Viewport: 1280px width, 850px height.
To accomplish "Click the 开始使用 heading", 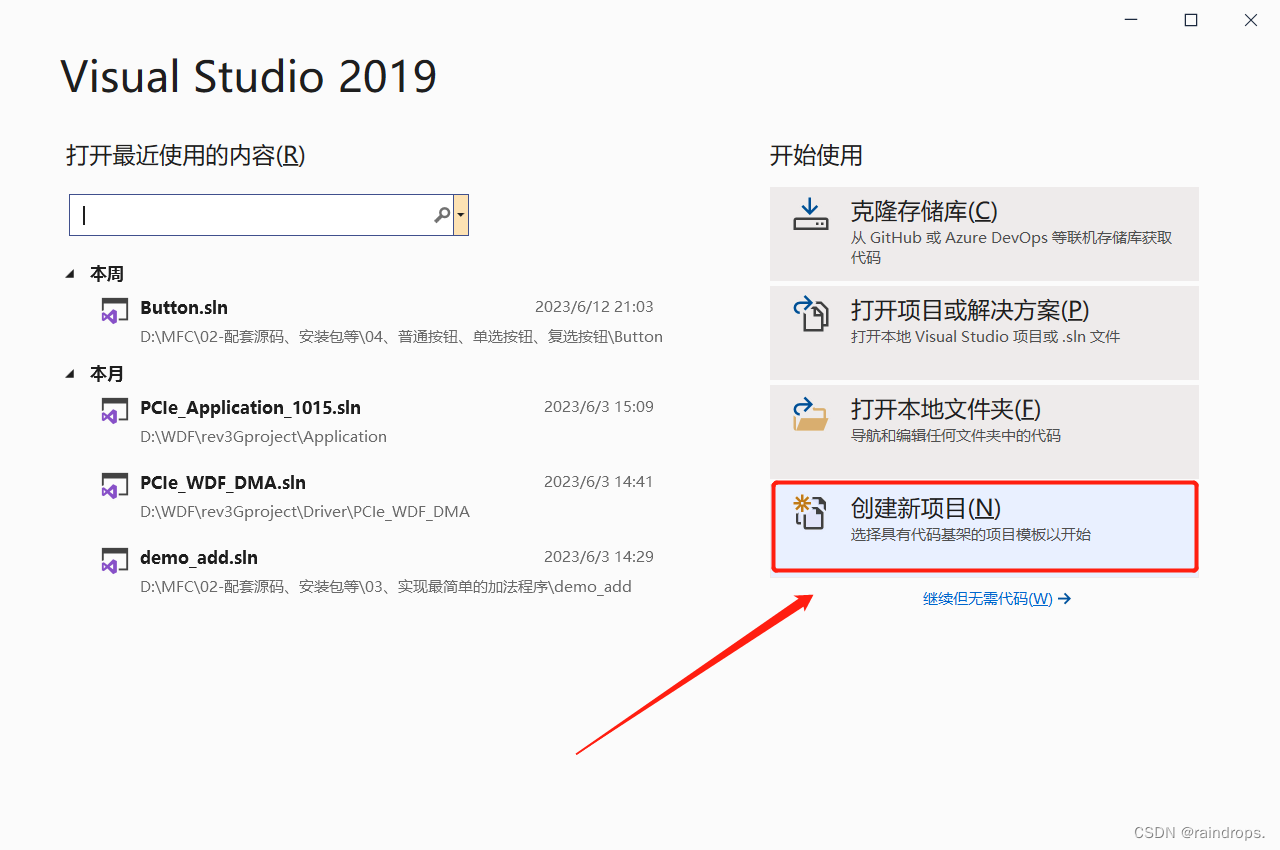I will 816,156.
